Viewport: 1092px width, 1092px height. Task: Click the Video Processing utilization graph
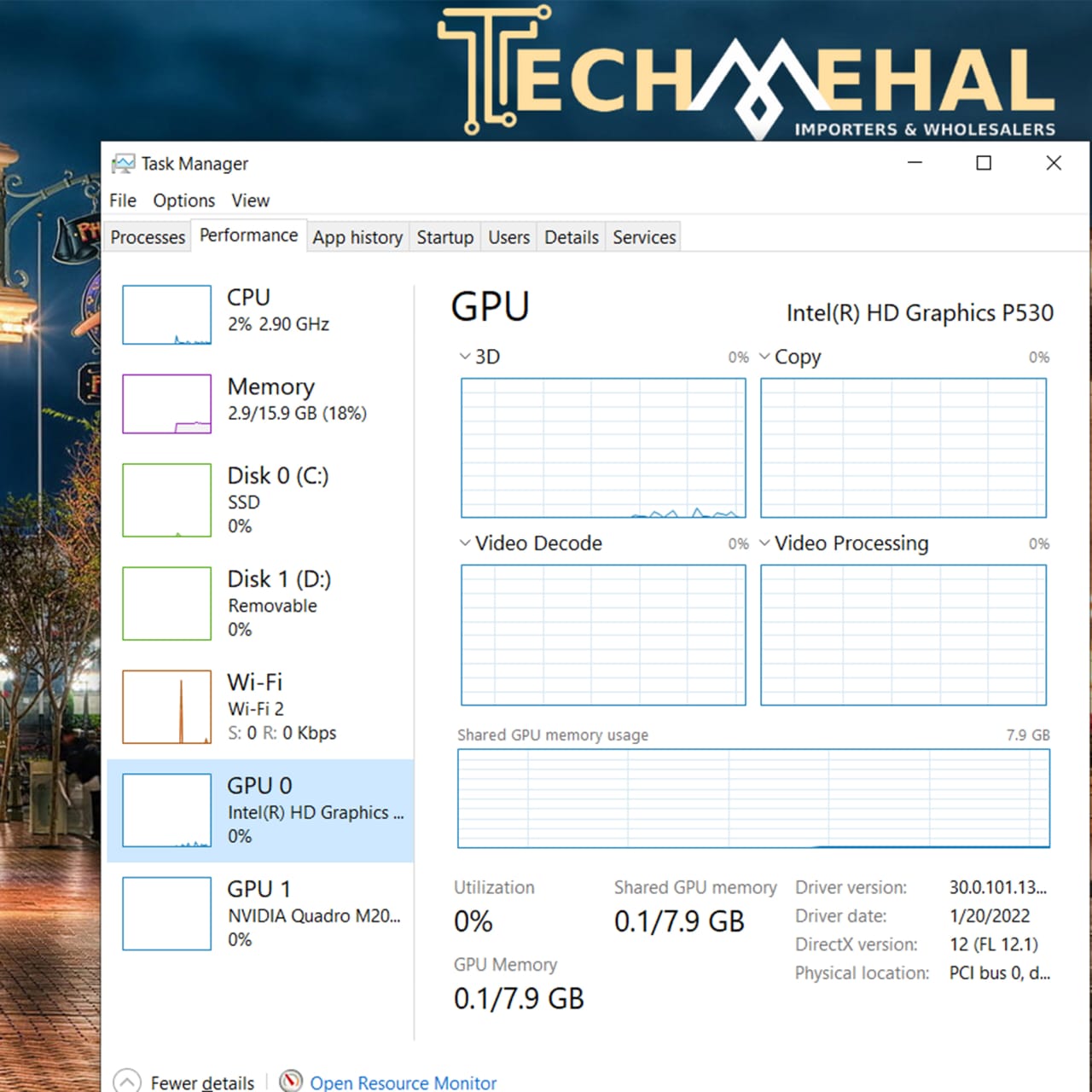pyautogui.click(x=903, y=635)
